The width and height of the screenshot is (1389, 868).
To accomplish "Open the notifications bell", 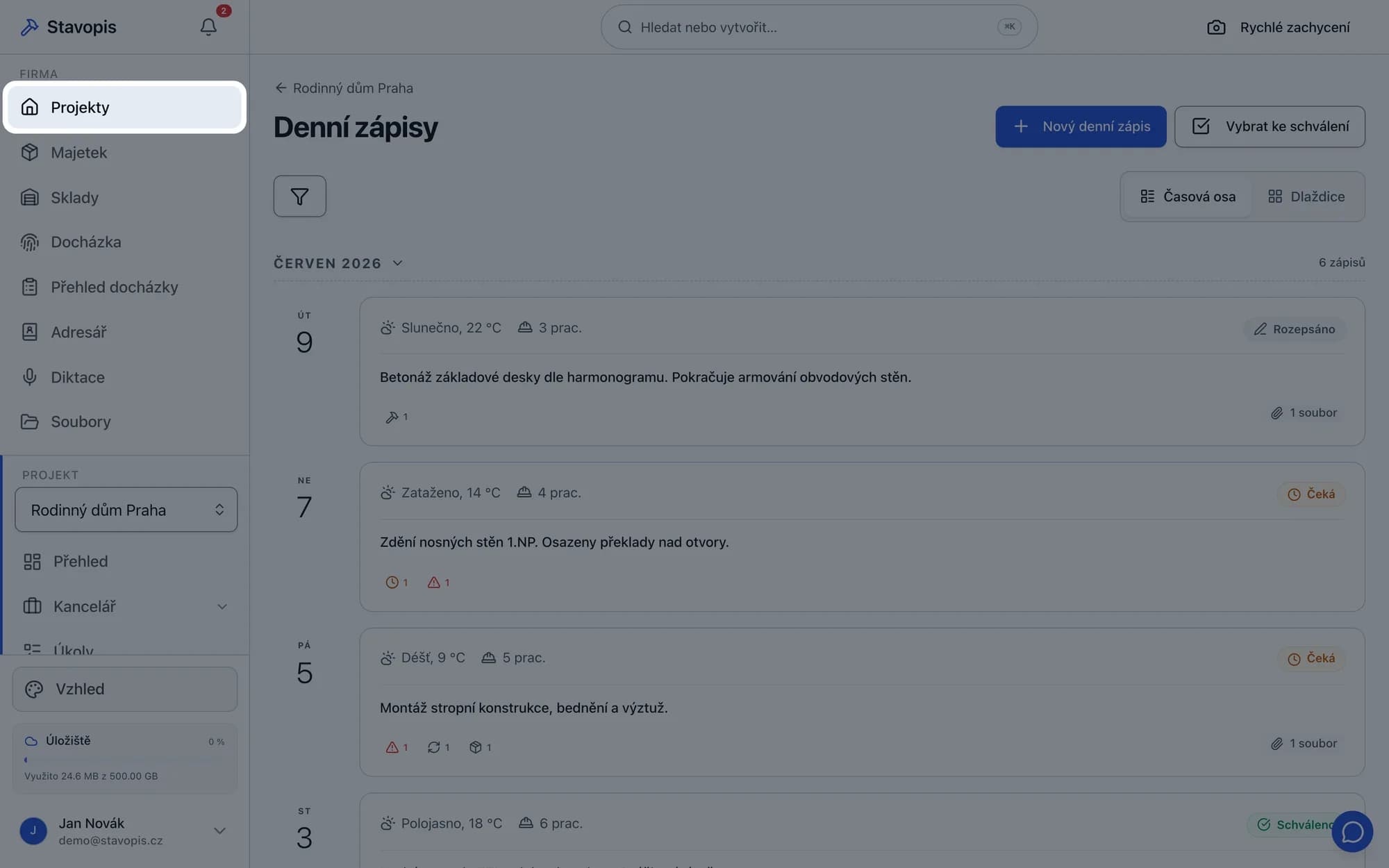I will coord(208,27).
